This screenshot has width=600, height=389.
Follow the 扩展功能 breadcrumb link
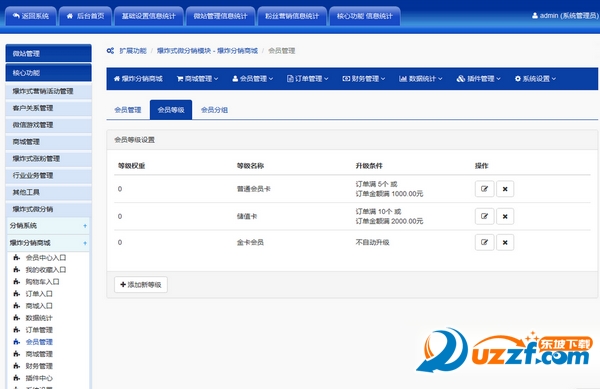(x=133, y=51)
